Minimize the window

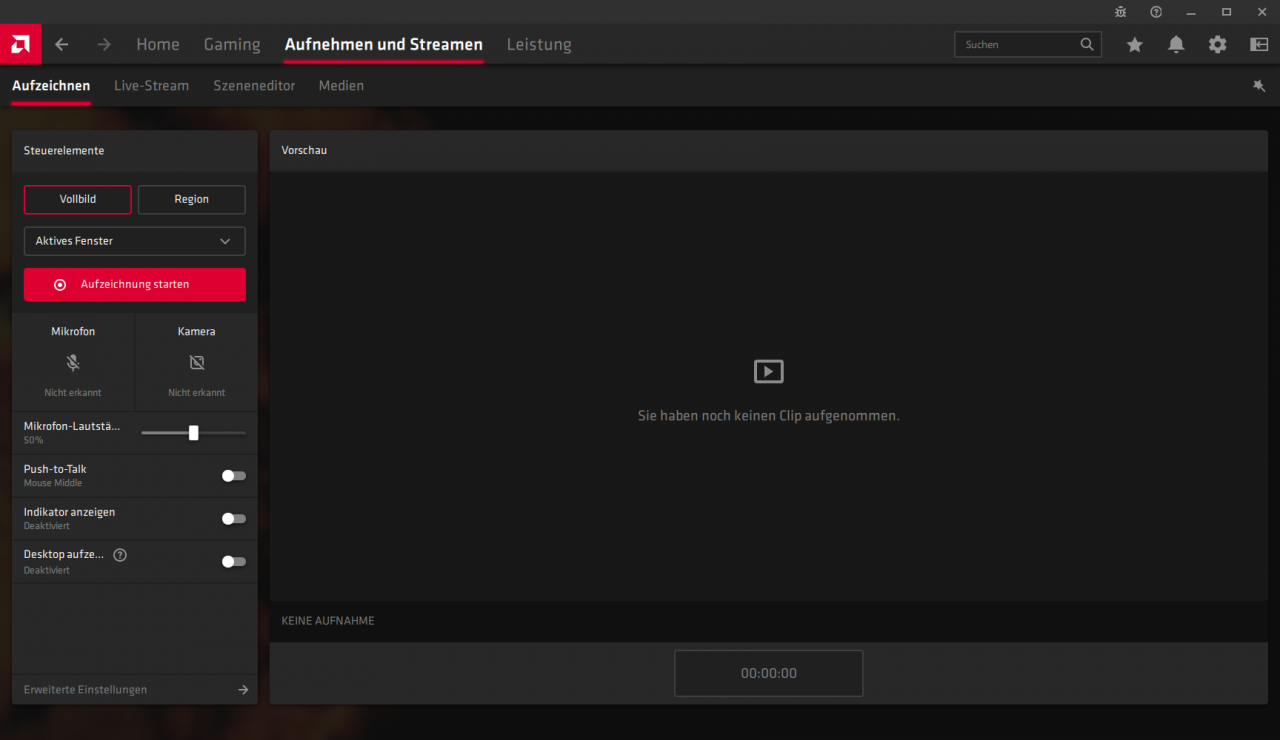click(x=1191, y=12)
